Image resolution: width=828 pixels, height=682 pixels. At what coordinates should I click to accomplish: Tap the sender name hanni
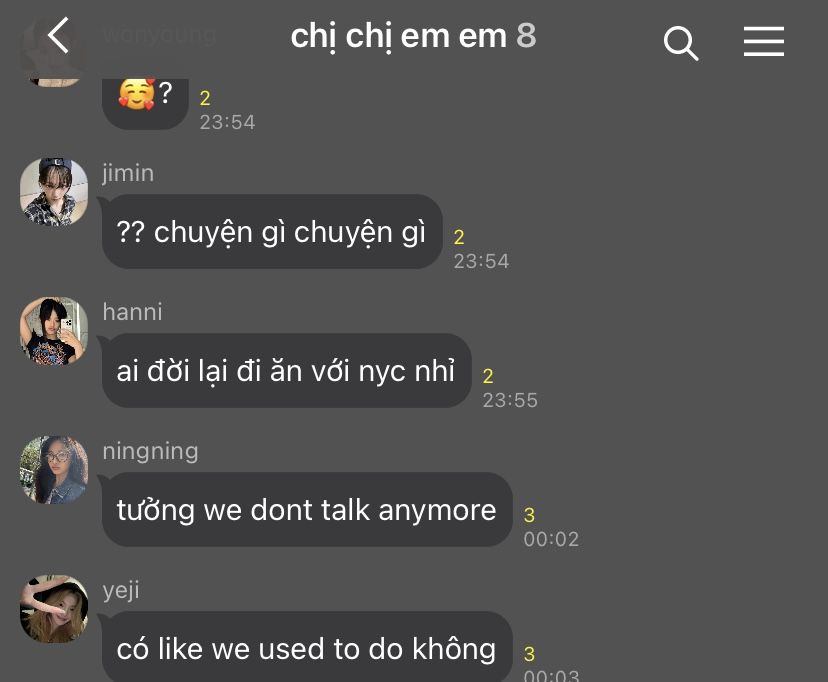coord(132,312)
